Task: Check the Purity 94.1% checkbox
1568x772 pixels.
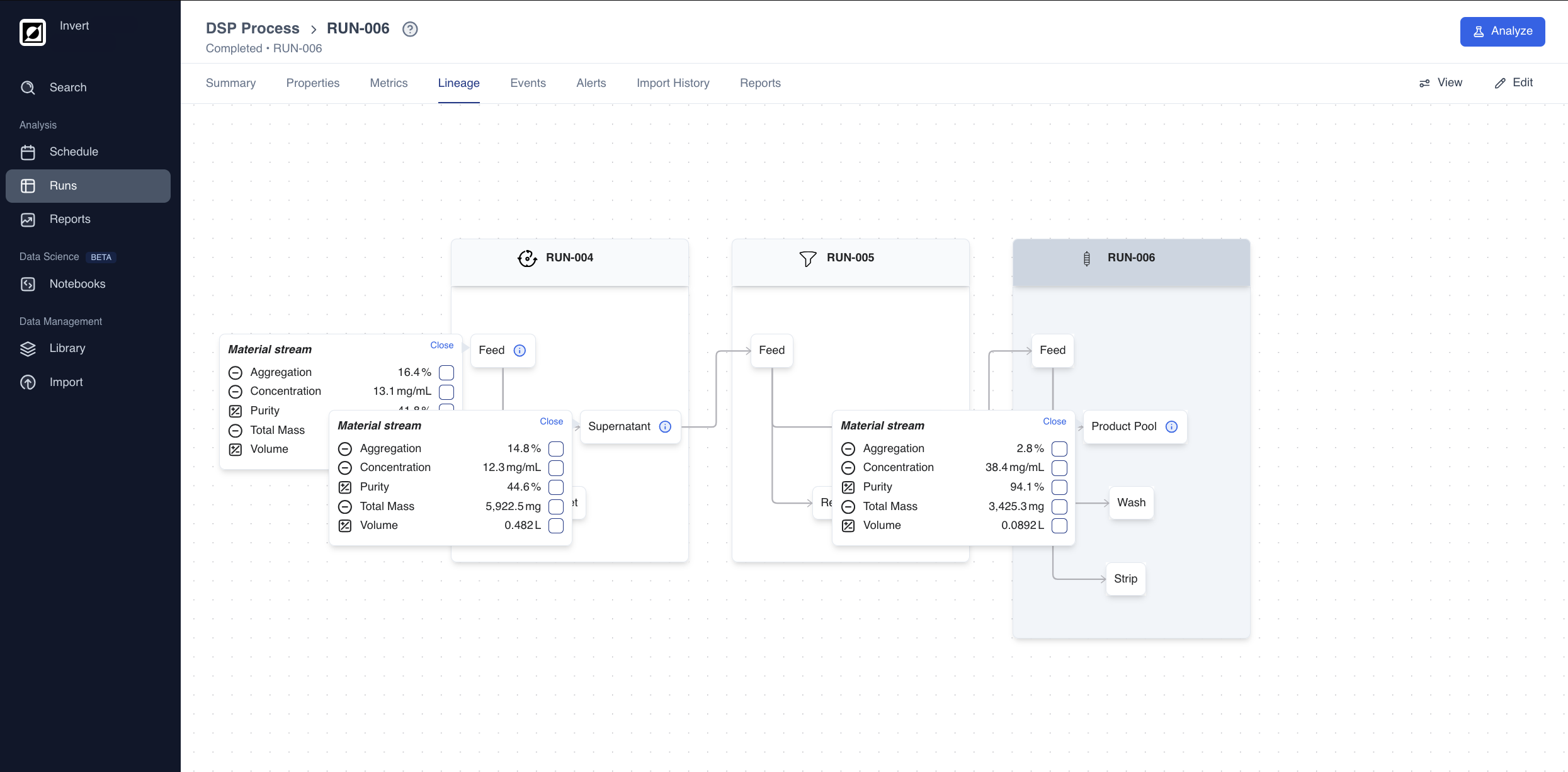Action: [1059, 487]
